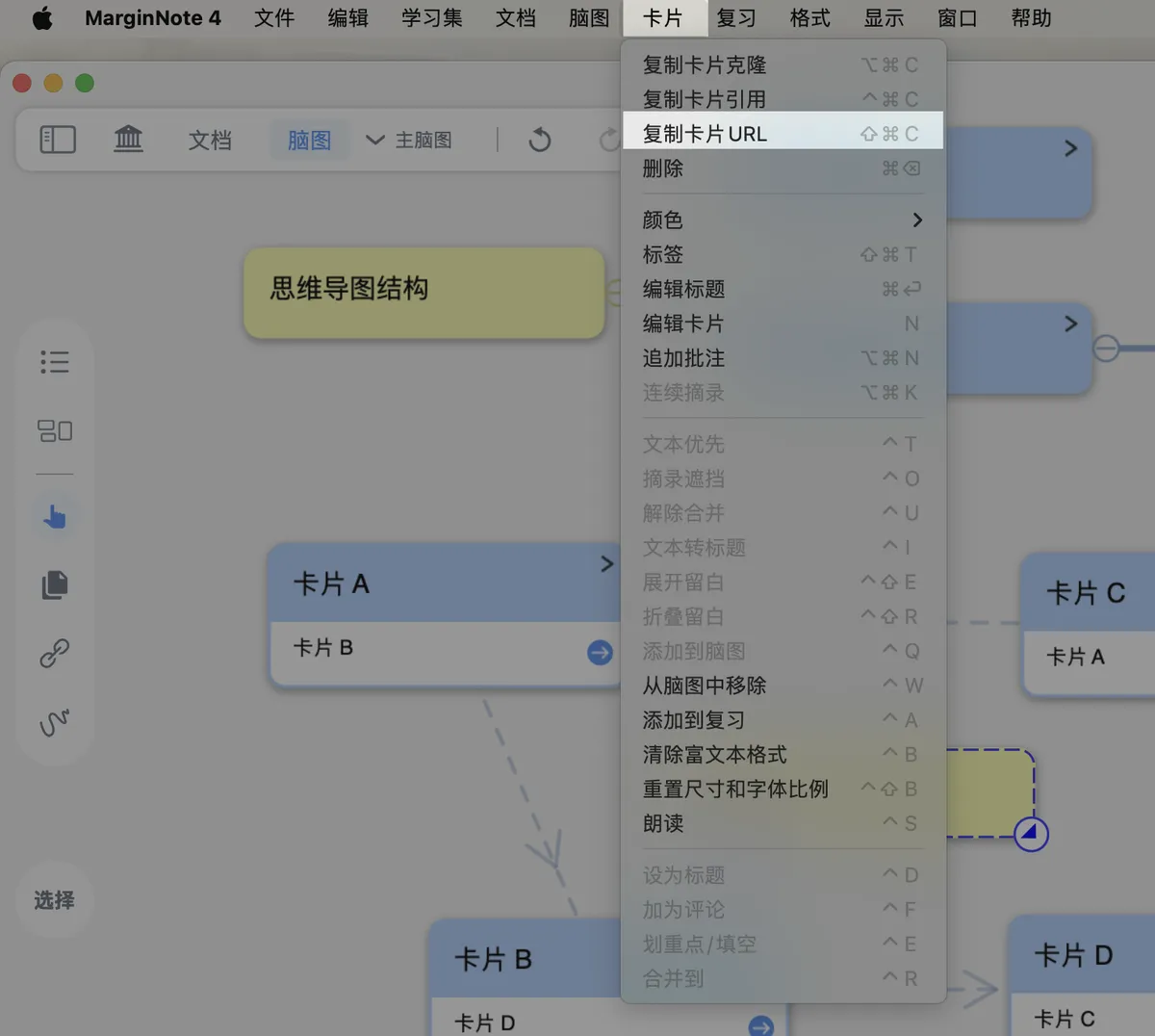Image resolution: width=1155 pixels, height=1036 pixels.
Task: Close the 卡片 menu in menu bar
Action: tap(663, 18)
